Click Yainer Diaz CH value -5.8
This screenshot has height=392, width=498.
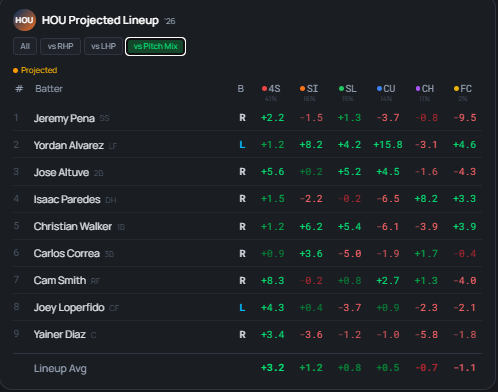426,334
